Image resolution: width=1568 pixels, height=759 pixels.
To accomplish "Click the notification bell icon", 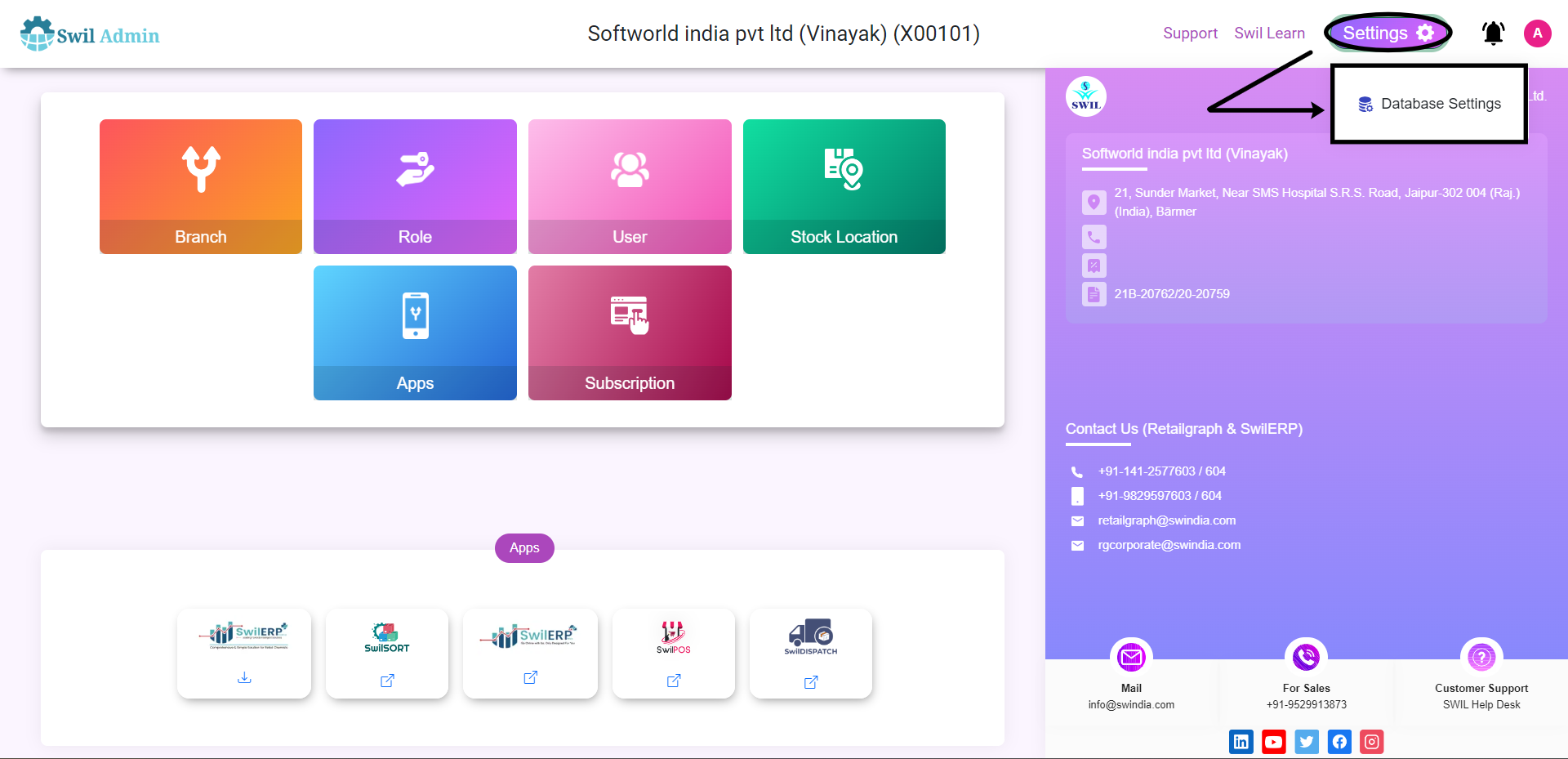I will click(1494, 33).
